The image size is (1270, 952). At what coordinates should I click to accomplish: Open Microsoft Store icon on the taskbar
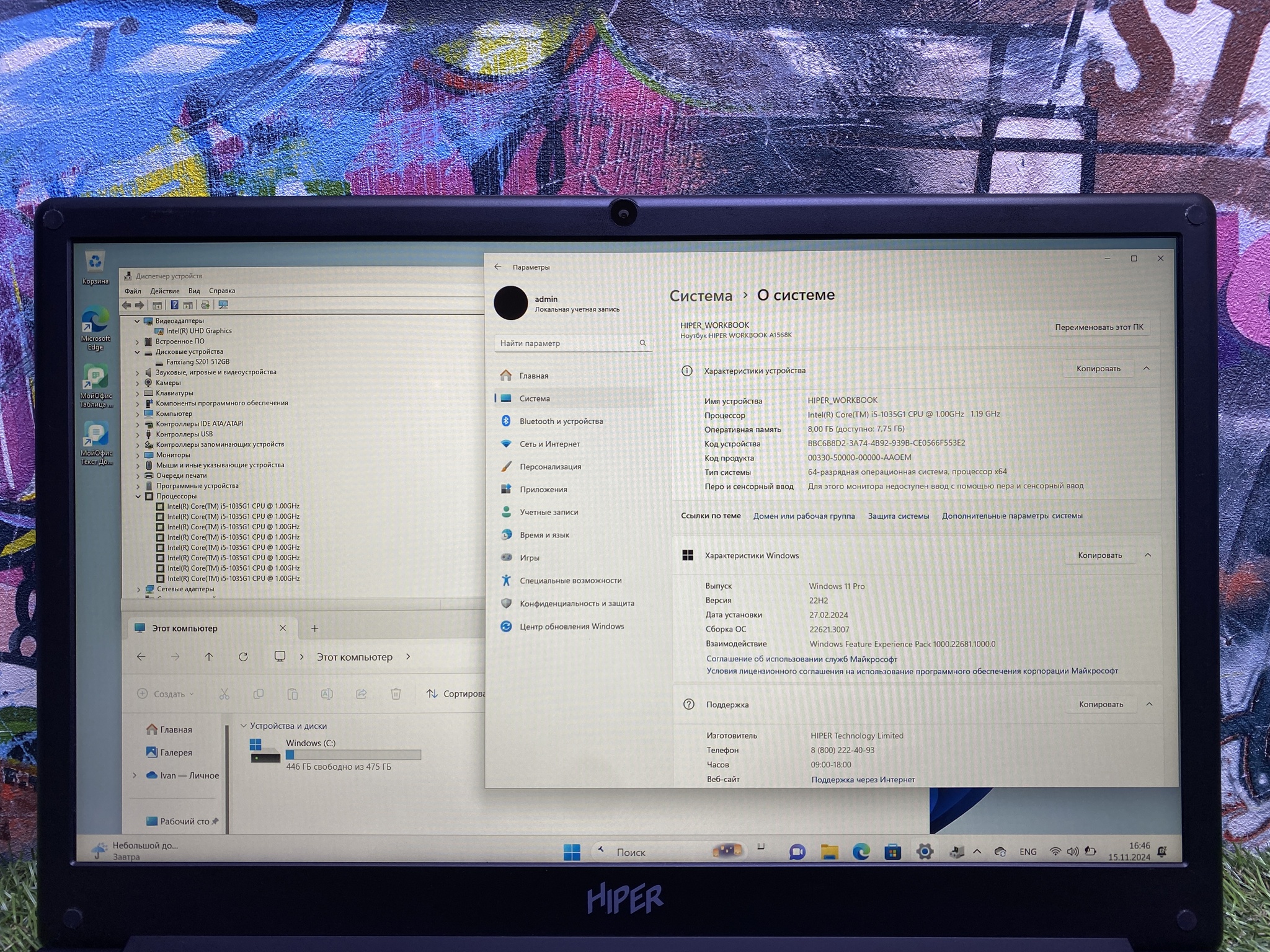(x=892, y=852)
